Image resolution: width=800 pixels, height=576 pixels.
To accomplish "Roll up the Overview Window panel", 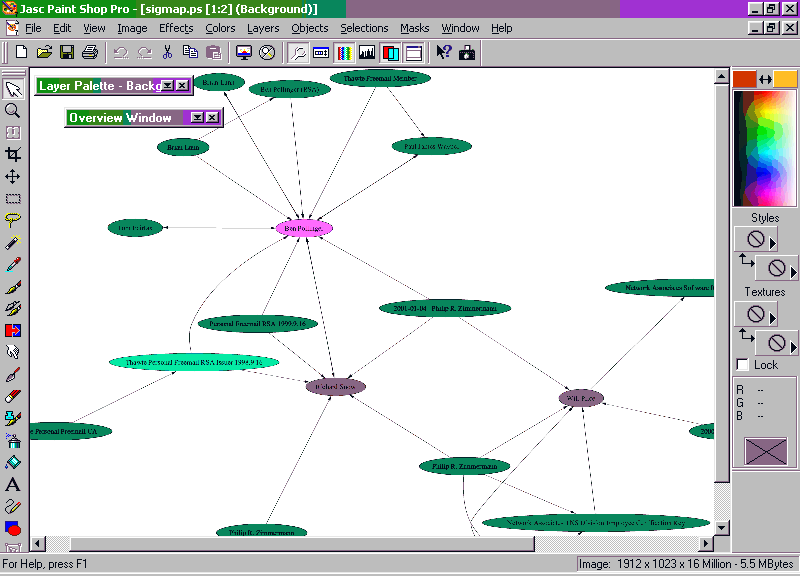I will [197, 118].
